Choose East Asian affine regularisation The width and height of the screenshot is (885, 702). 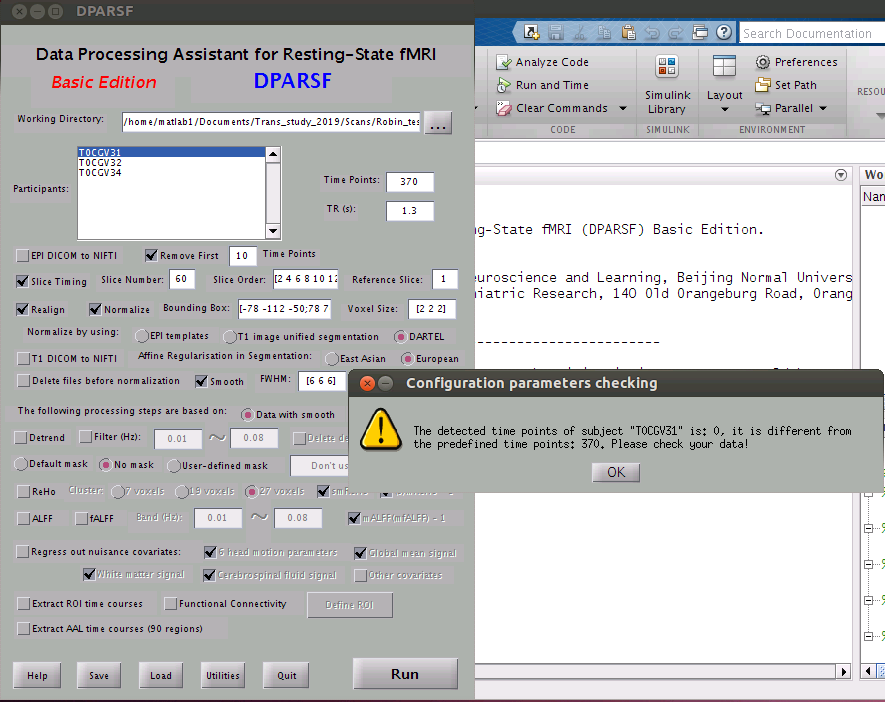tap(332, 359)
